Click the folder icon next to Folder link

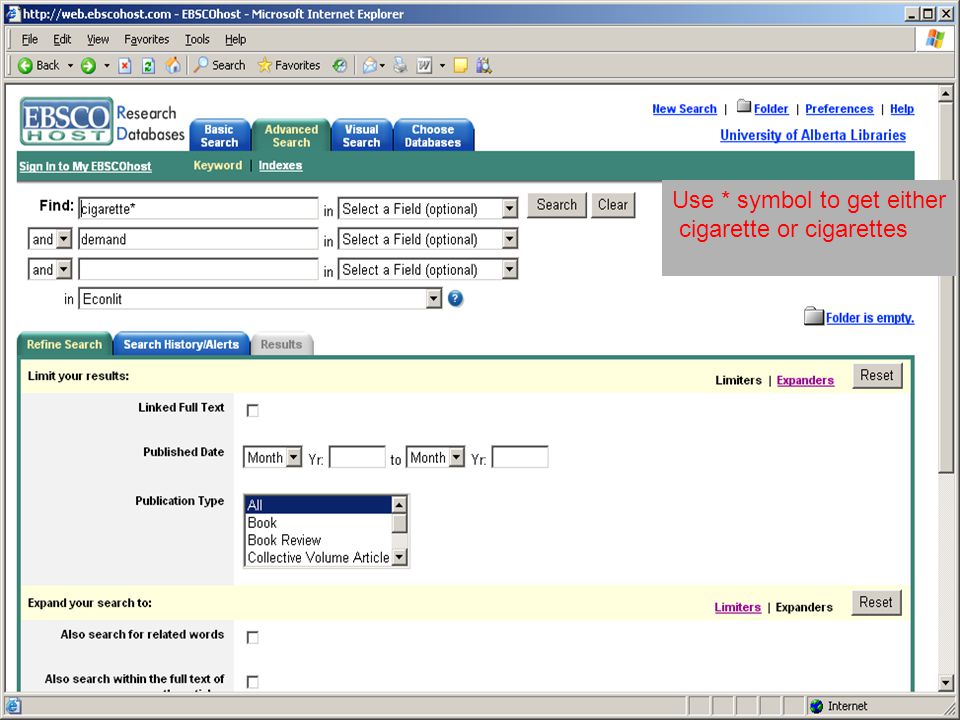(x=744, y=106)
